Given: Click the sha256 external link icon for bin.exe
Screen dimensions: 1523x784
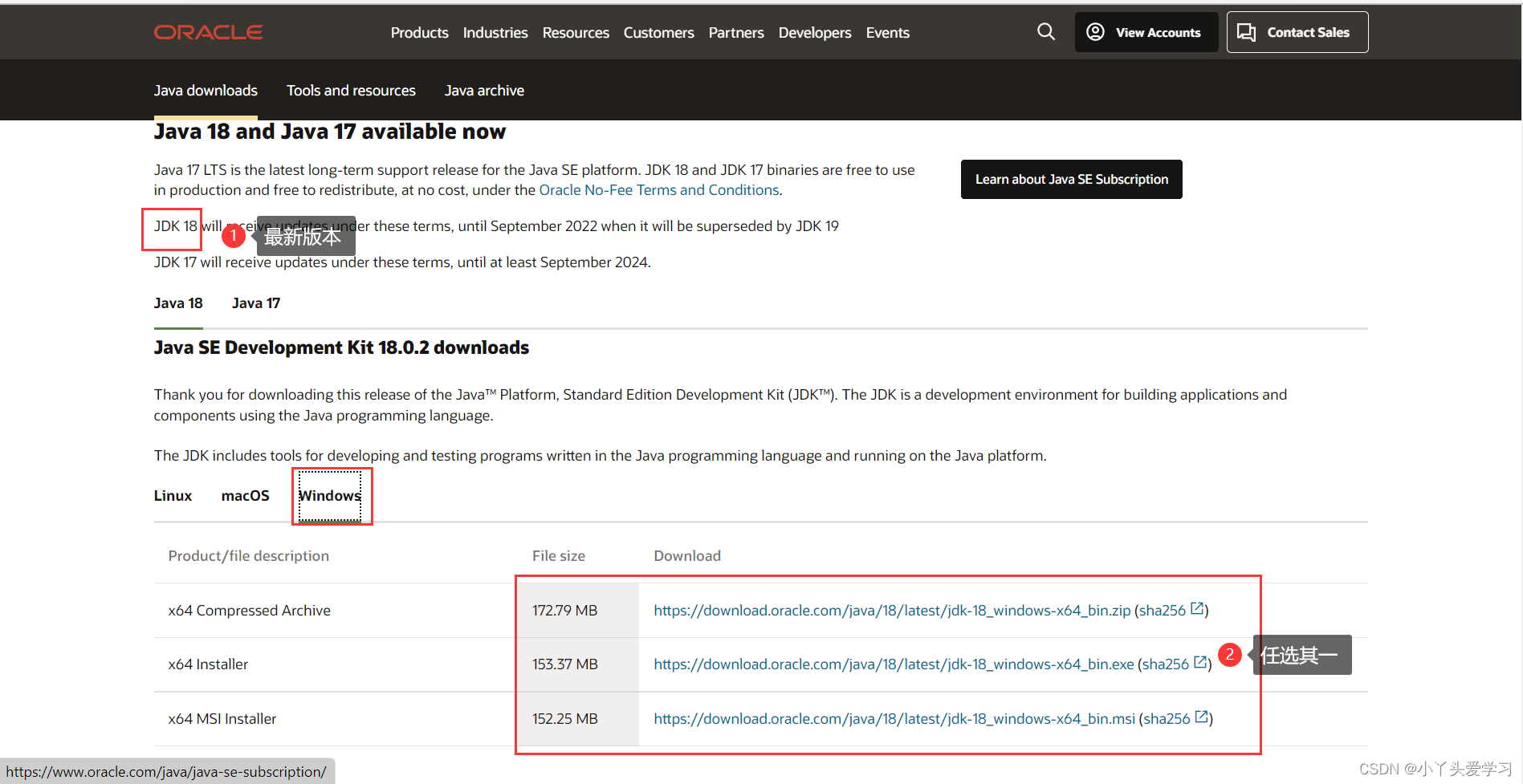Looking at the screenshot, I should pyautogui.click(x=1200, y=663).
